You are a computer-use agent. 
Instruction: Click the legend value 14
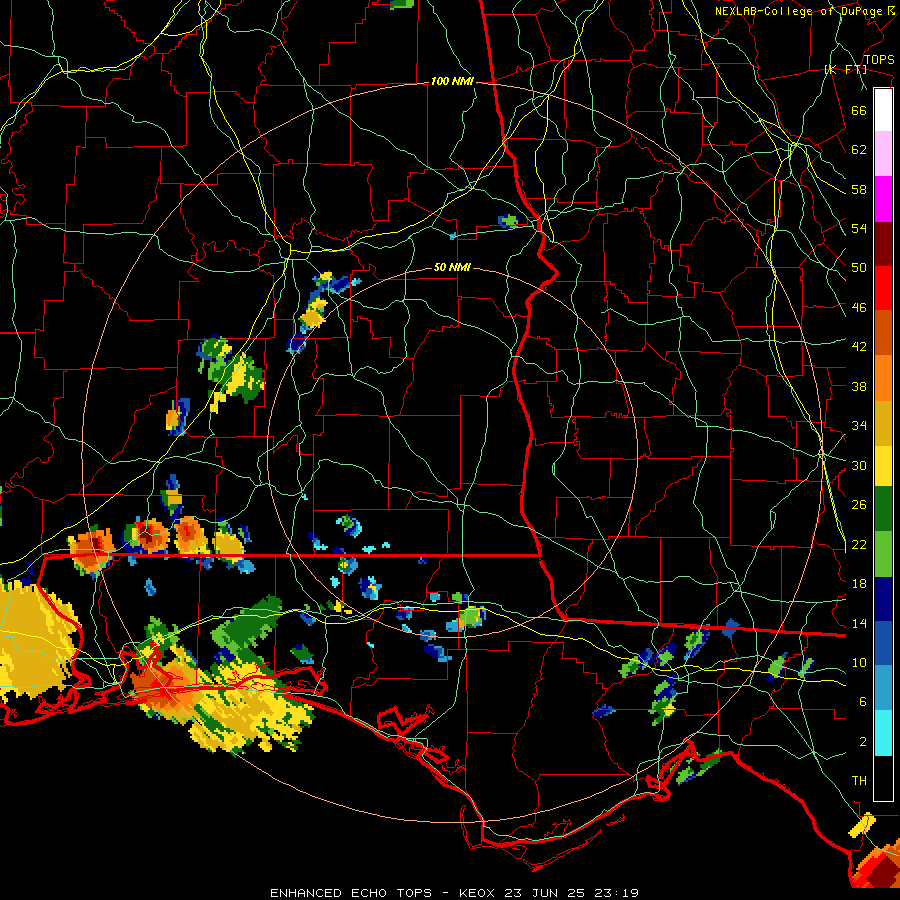[859, 623]
